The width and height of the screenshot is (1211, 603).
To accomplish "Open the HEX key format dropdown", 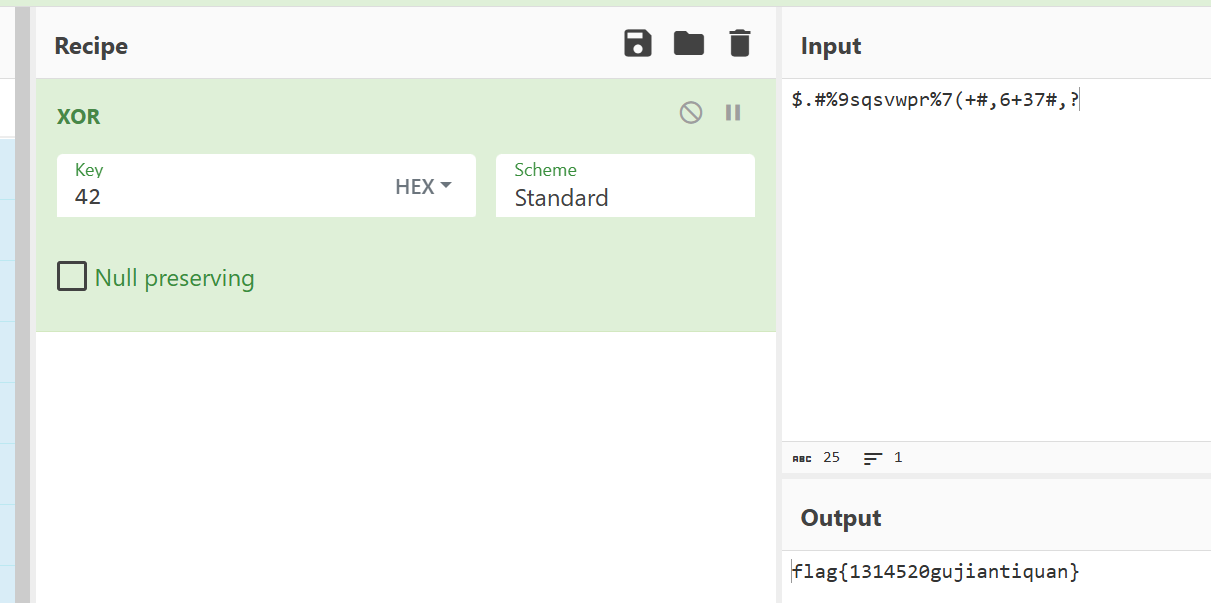I will tap(423, 186).
